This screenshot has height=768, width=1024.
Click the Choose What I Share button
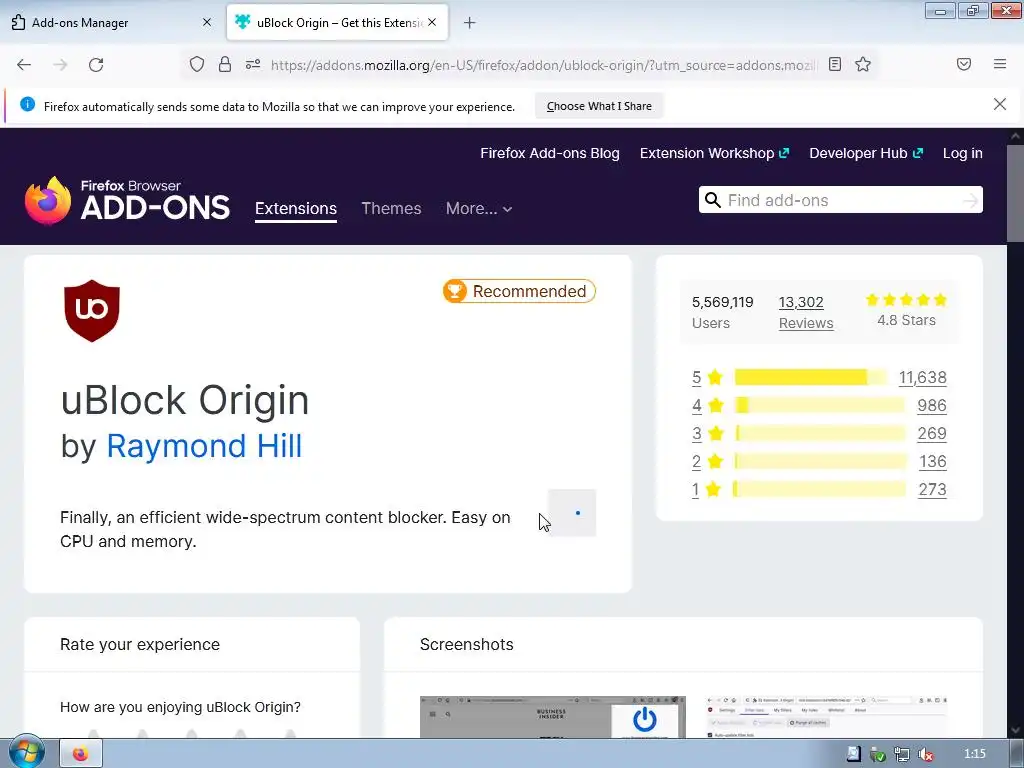[599, 106]
